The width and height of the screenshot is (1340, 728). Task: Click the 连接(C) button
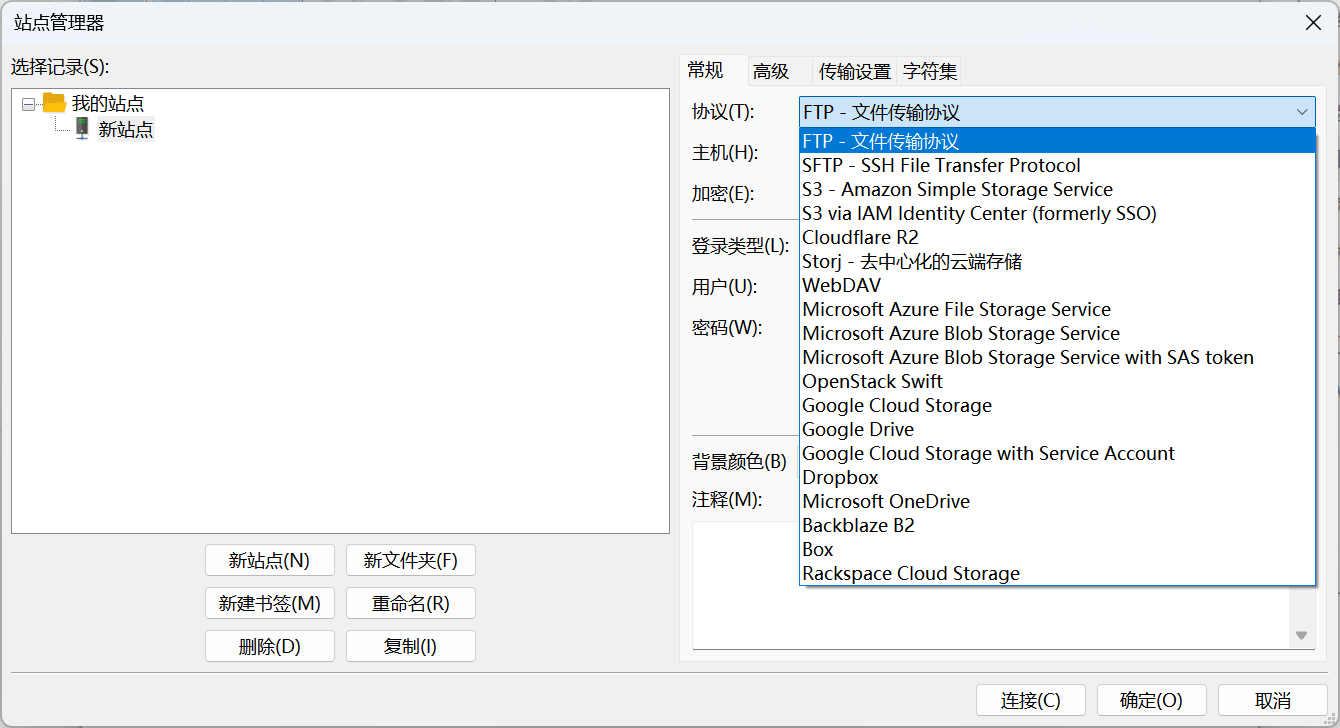pos(1031,700)
